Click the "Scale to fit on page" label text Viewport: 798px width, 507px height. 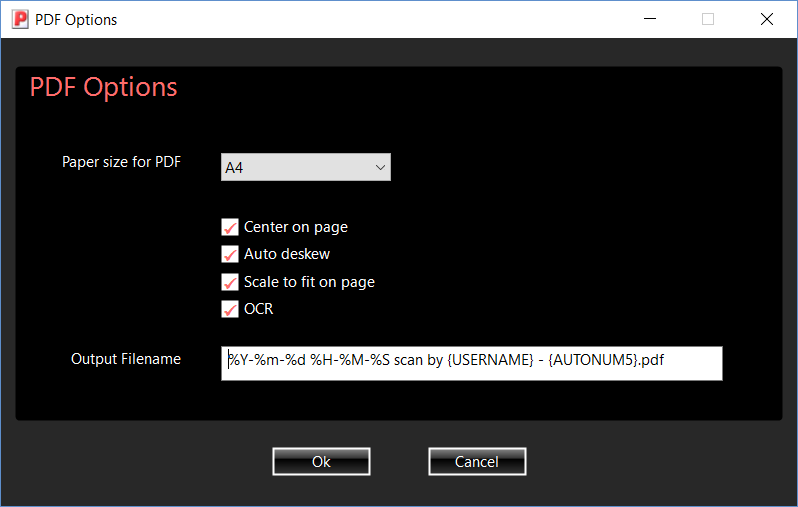[x=309, y=282]
